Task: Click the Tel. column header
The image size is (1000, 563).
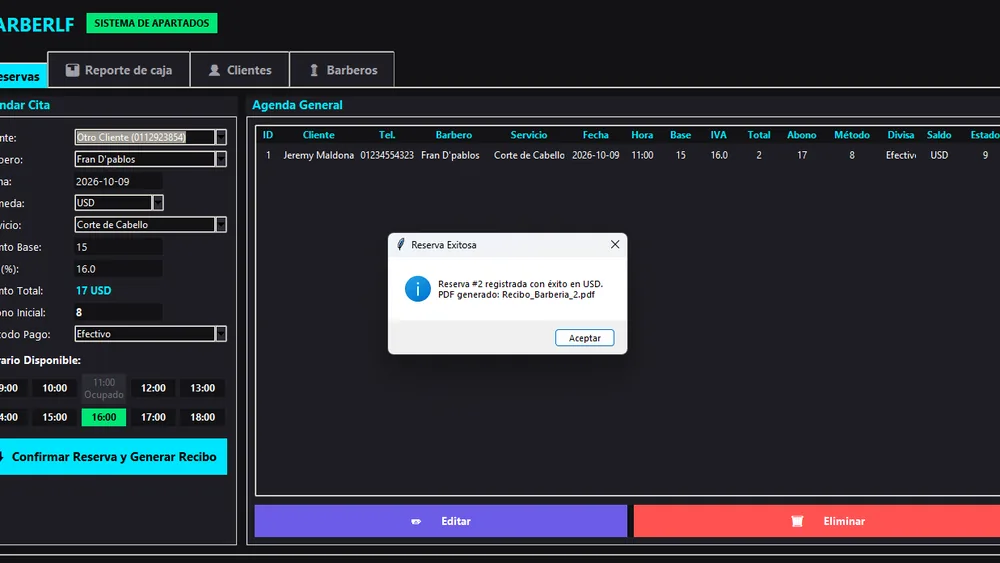Action: pos(387,135)
